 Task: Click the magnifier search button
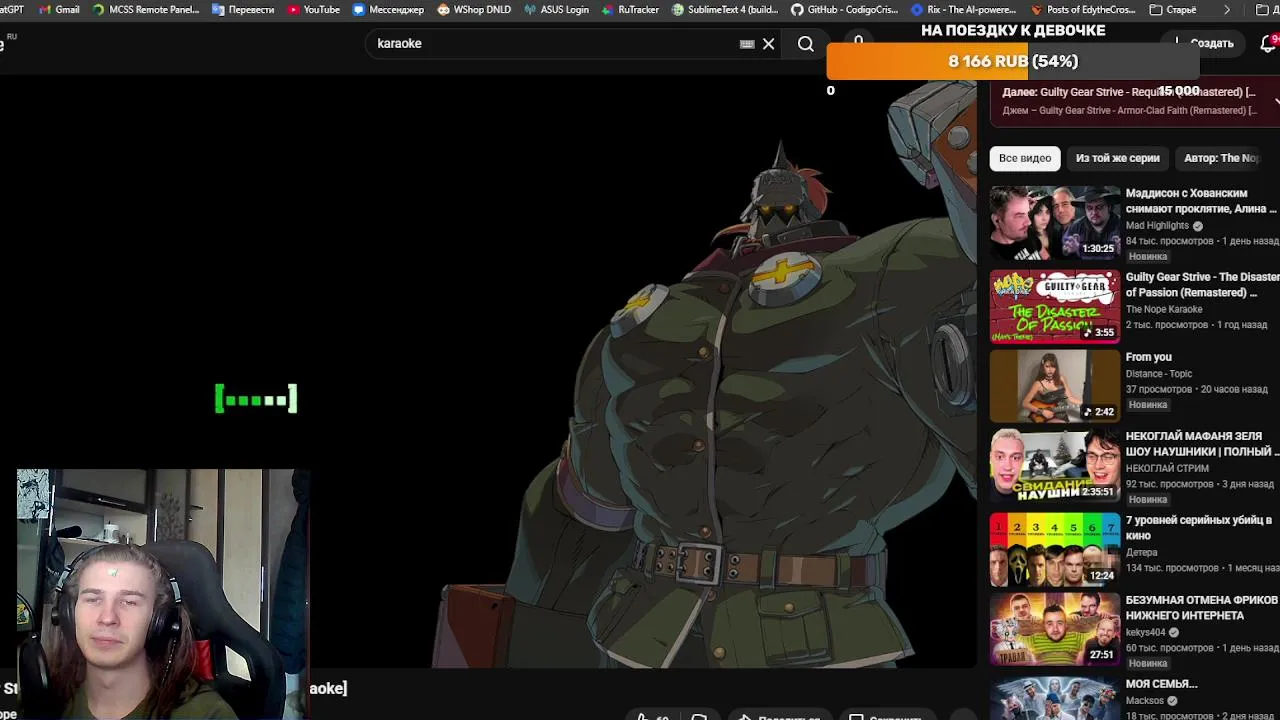point(806,44)
